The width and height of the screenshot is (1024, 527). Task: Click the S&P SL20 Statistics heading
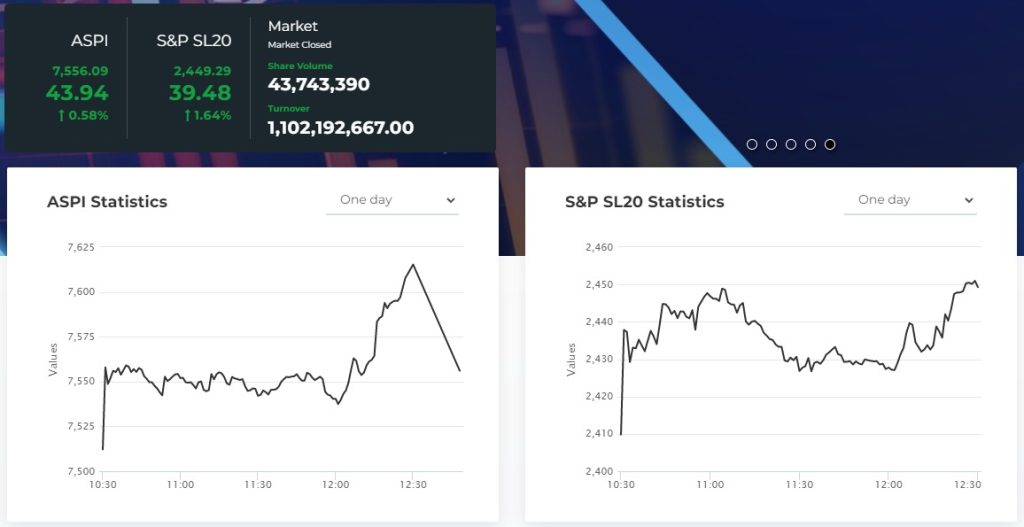644,202
